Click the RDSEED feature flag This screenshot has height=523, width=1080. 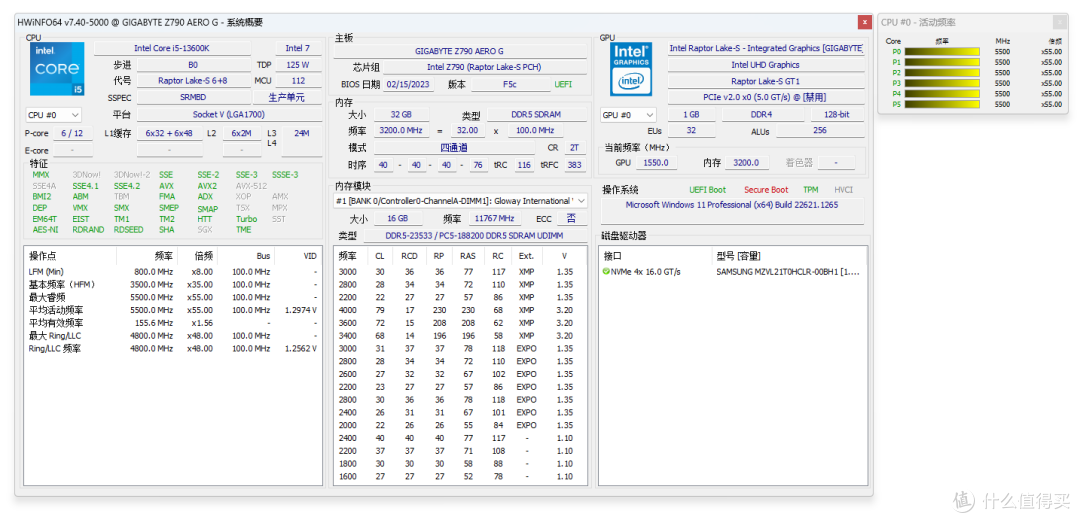click(128, 229)
